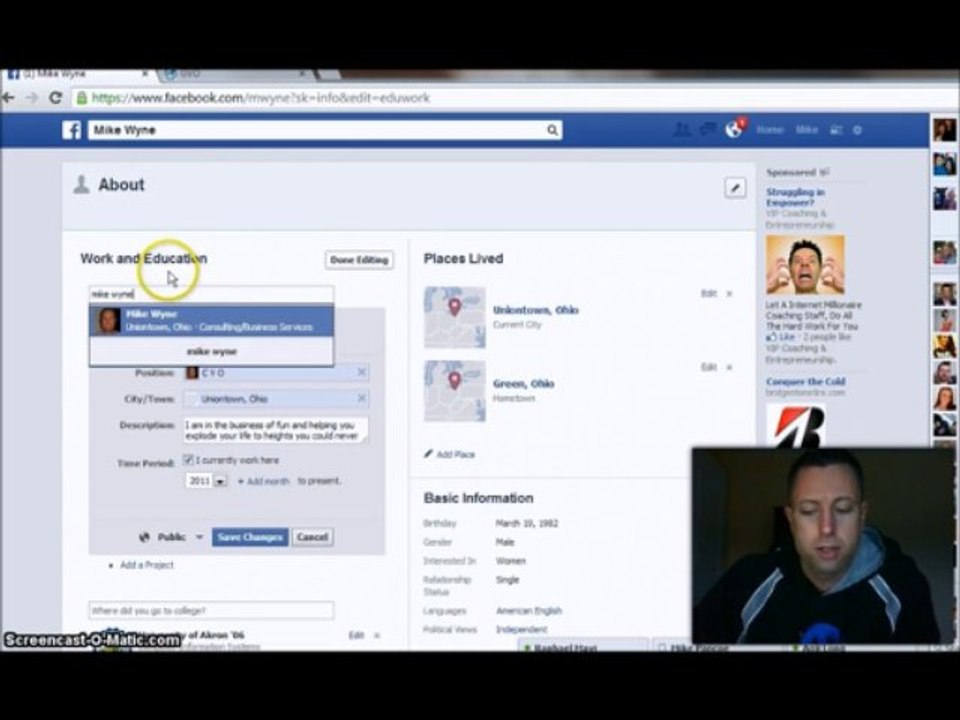The height and width of the screenshot is (720, 960).
Task: Click Done Editing button
Action: tap(359, 260)
